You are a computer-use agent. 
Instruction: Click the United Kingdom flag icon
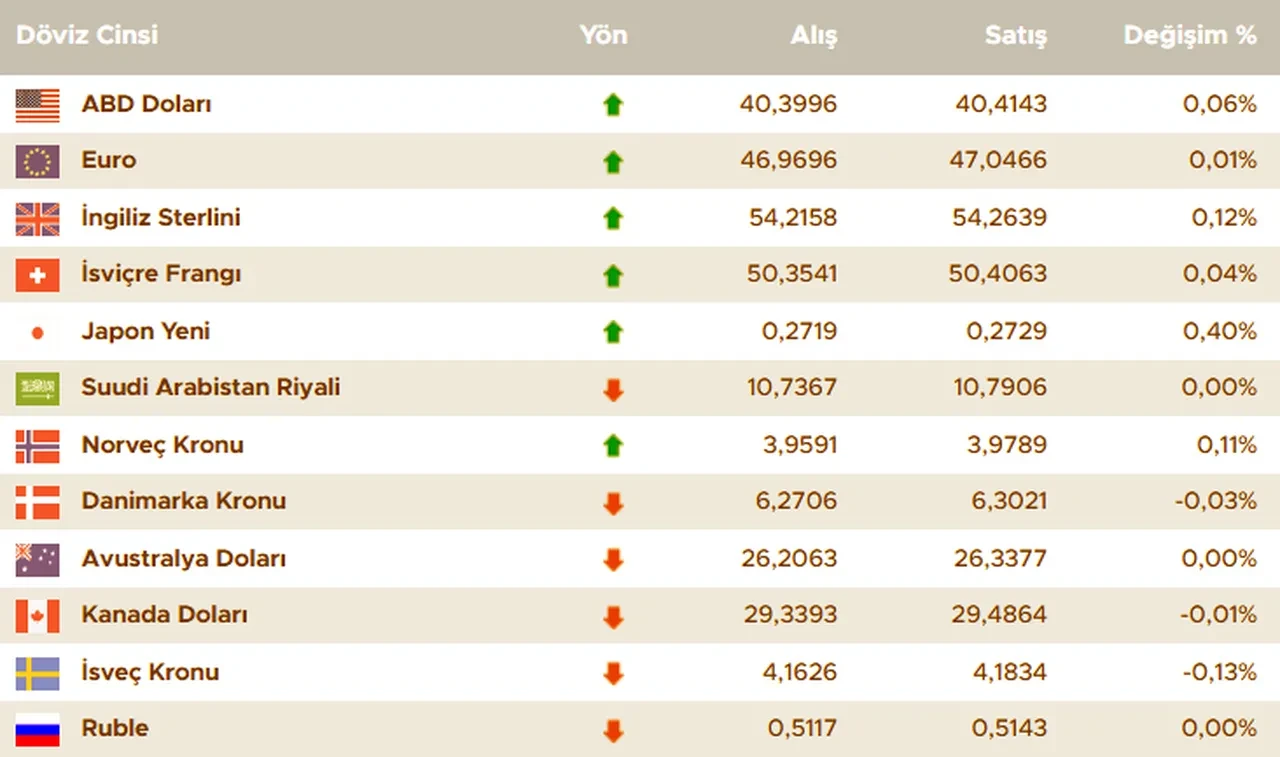tap(37, 218)
